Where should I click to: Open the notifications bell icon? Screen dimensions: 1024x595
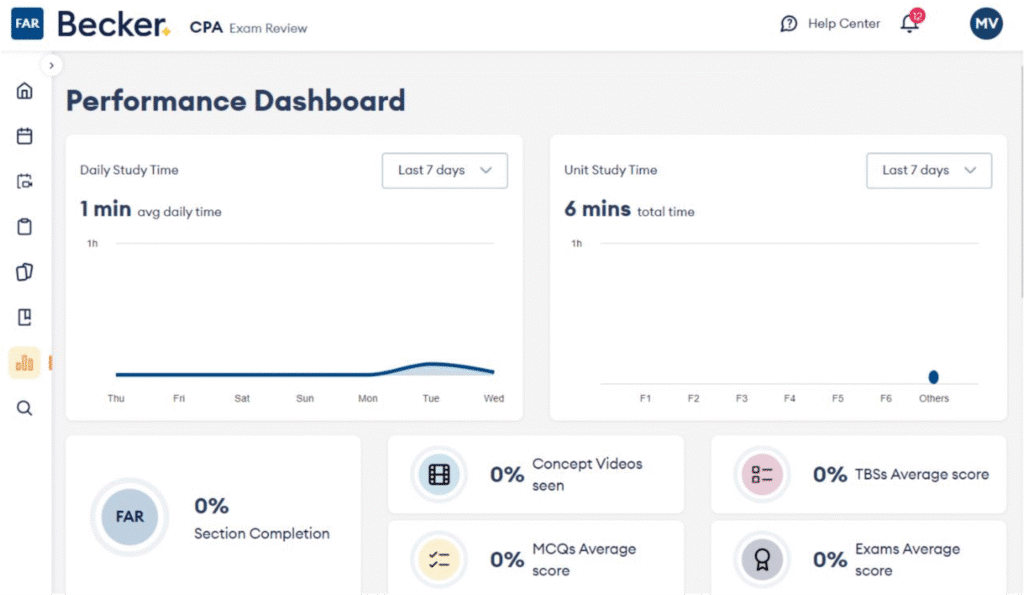909,24
